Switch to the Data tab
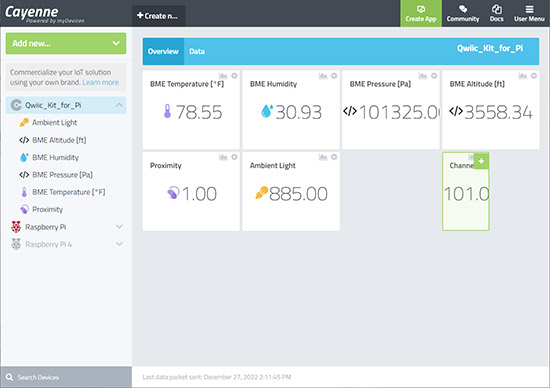Image resolution: width=550 pixels, height=388 pixels. pos(197,51)
